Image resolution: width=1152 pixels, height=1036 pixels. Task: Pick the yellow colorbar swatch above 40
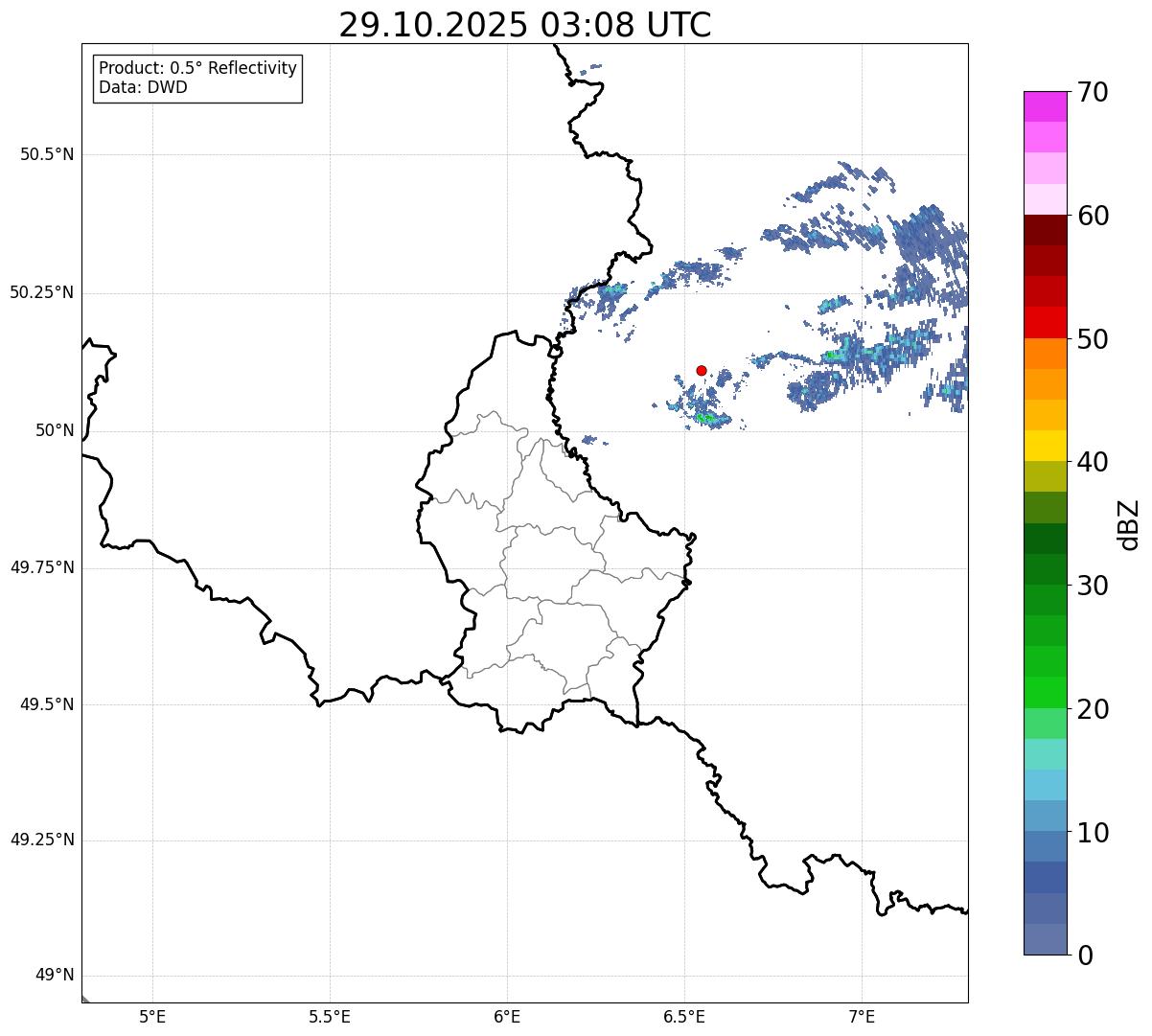[1045, 446]
